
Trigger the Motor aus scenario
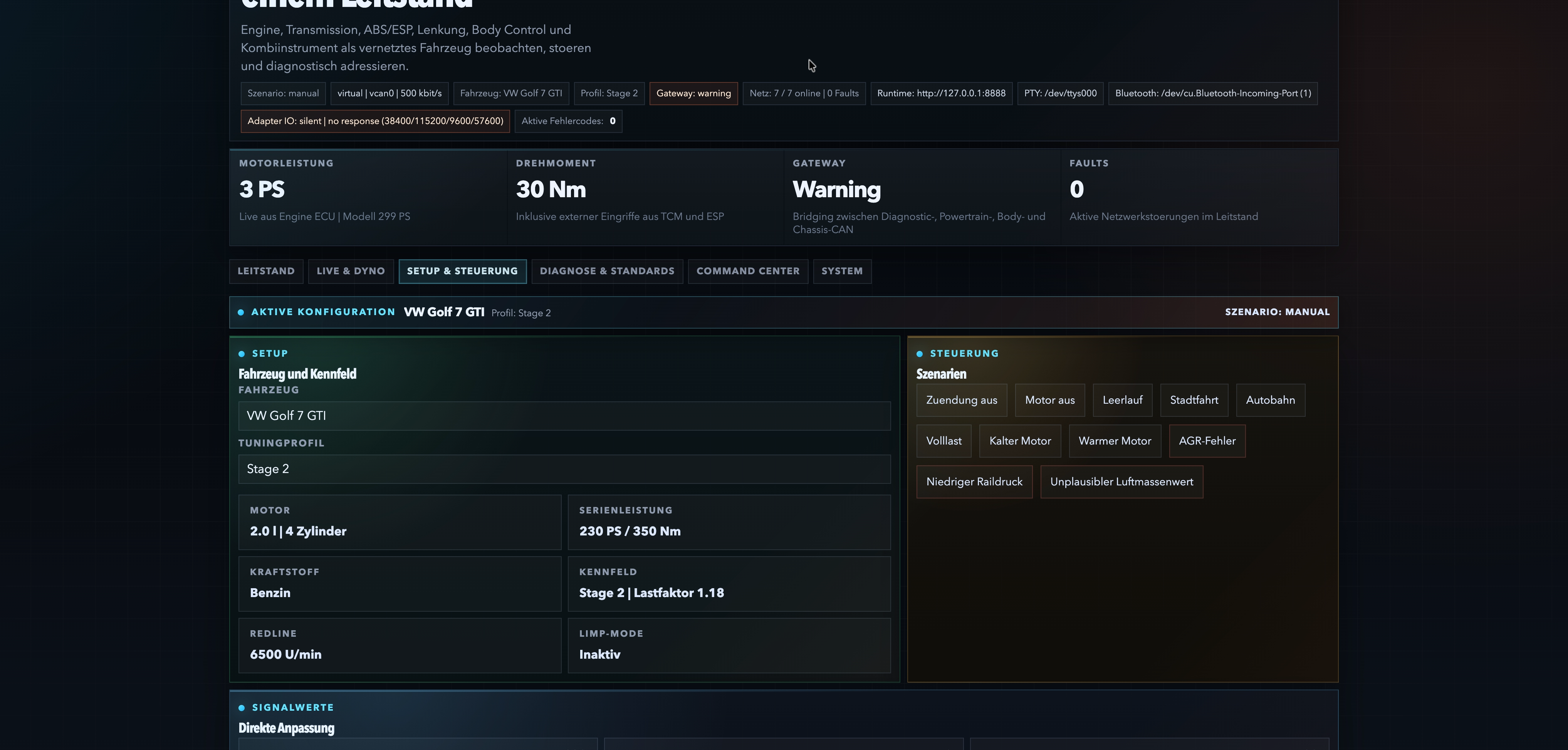click(x=1050, y=400)
